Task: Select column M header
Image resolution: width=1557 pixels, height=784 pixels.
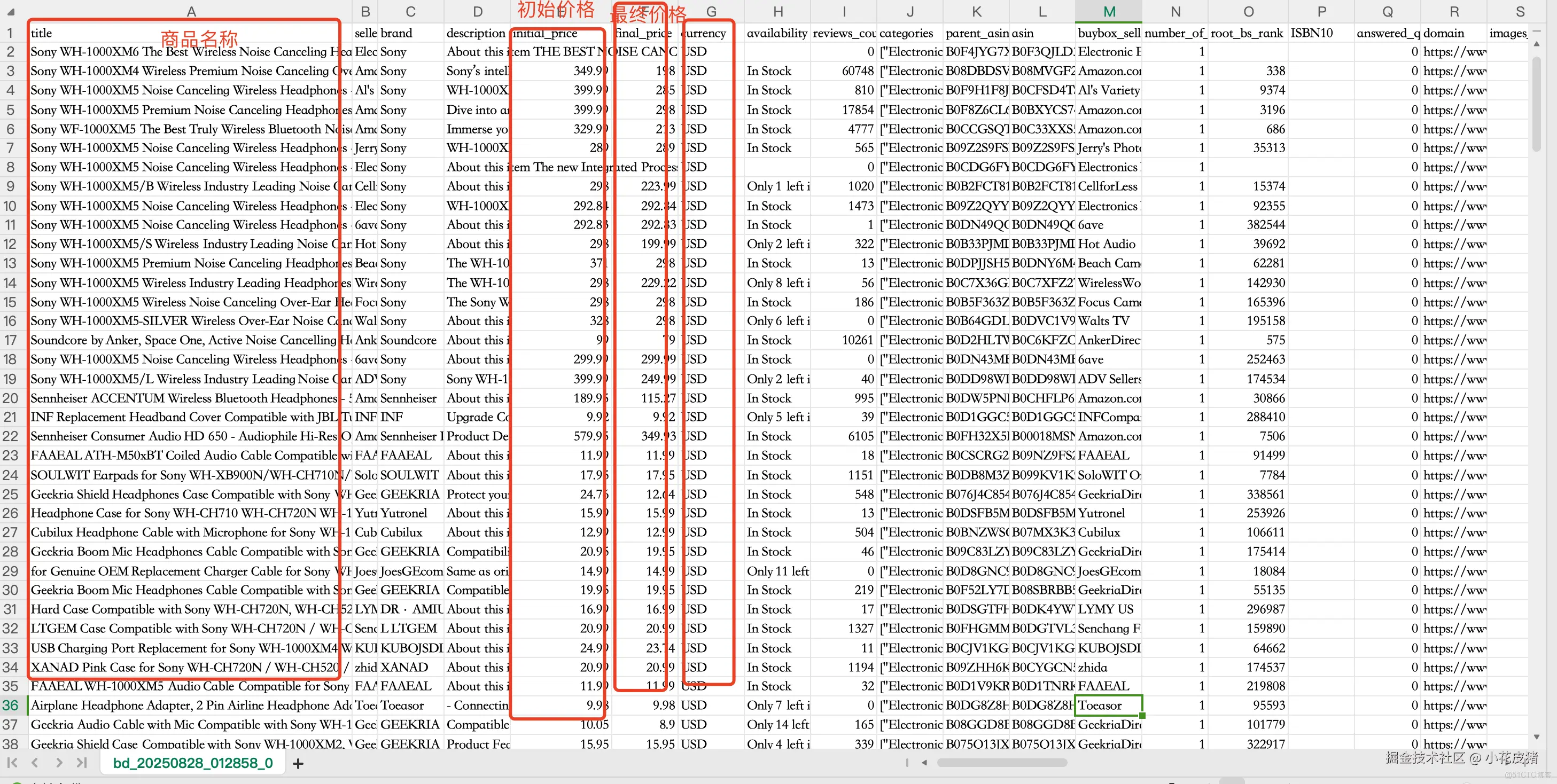Action: click(1108, 11)
